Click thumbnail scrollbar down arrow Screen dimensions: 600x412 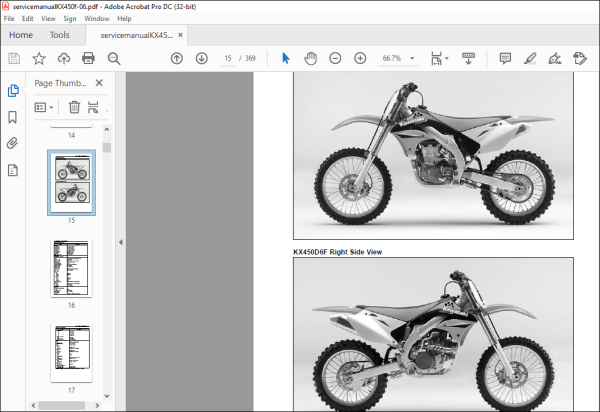pyautogui.click(x=107, y=396)
